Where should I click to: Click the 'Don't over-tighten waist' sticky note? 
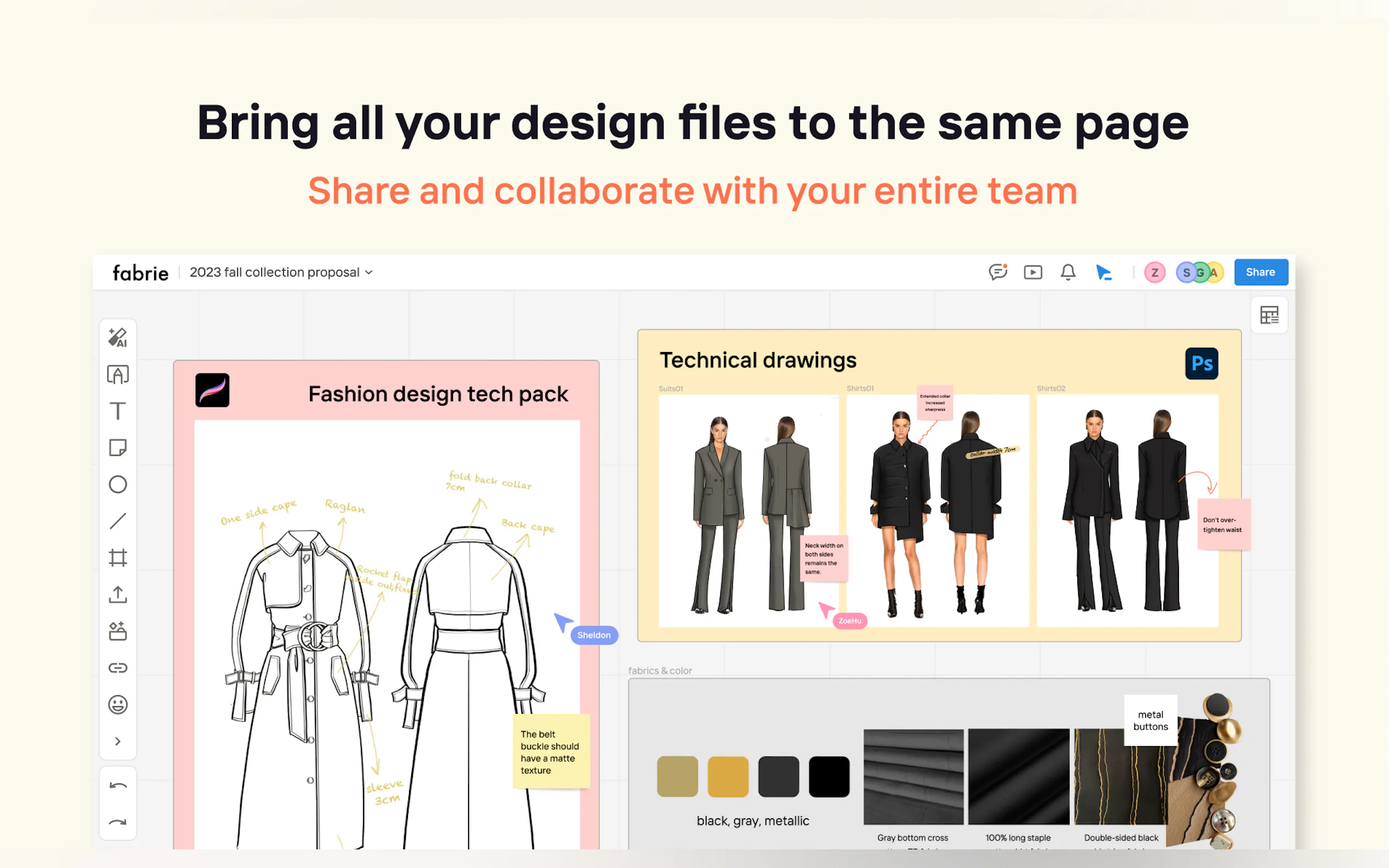tap(1223, 525)
